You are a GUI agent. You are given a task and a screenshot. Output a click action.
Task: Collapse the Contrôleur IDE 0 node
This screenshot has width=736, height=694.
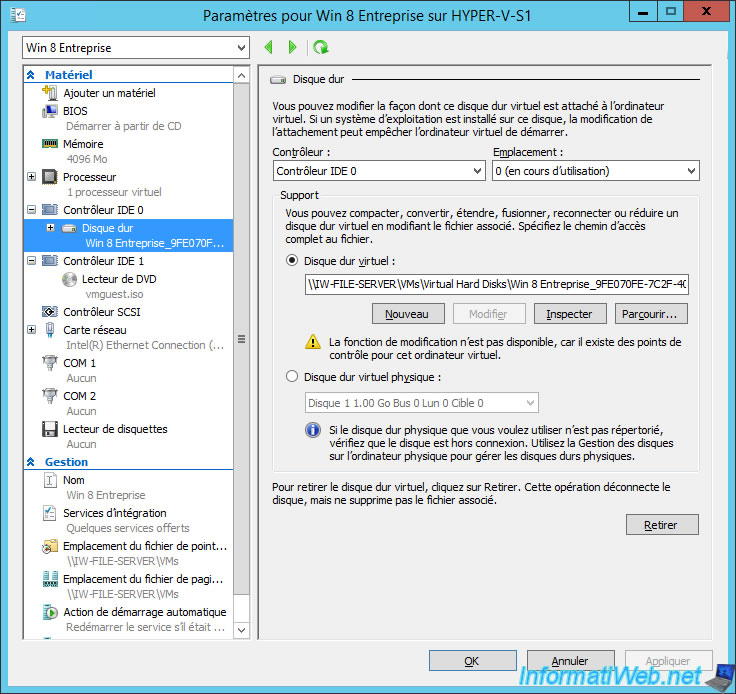(31, 209)
